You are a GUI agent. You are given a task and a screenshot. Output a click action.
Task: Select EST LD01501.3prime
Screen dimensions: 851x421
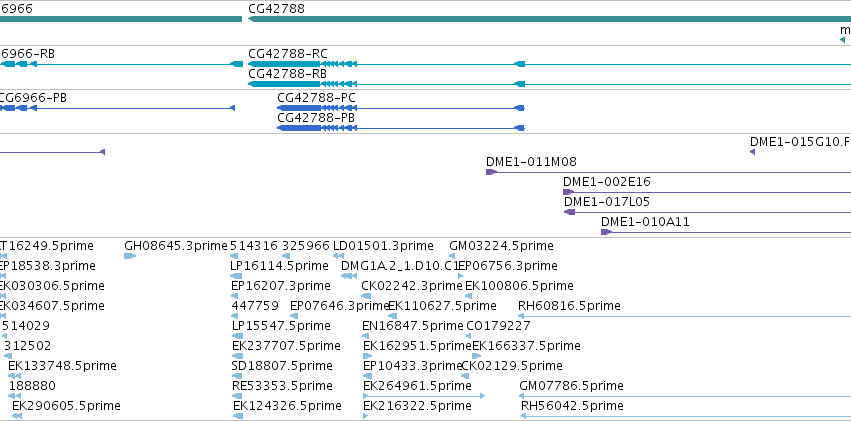pyautogui.click(x=383, y=246)
